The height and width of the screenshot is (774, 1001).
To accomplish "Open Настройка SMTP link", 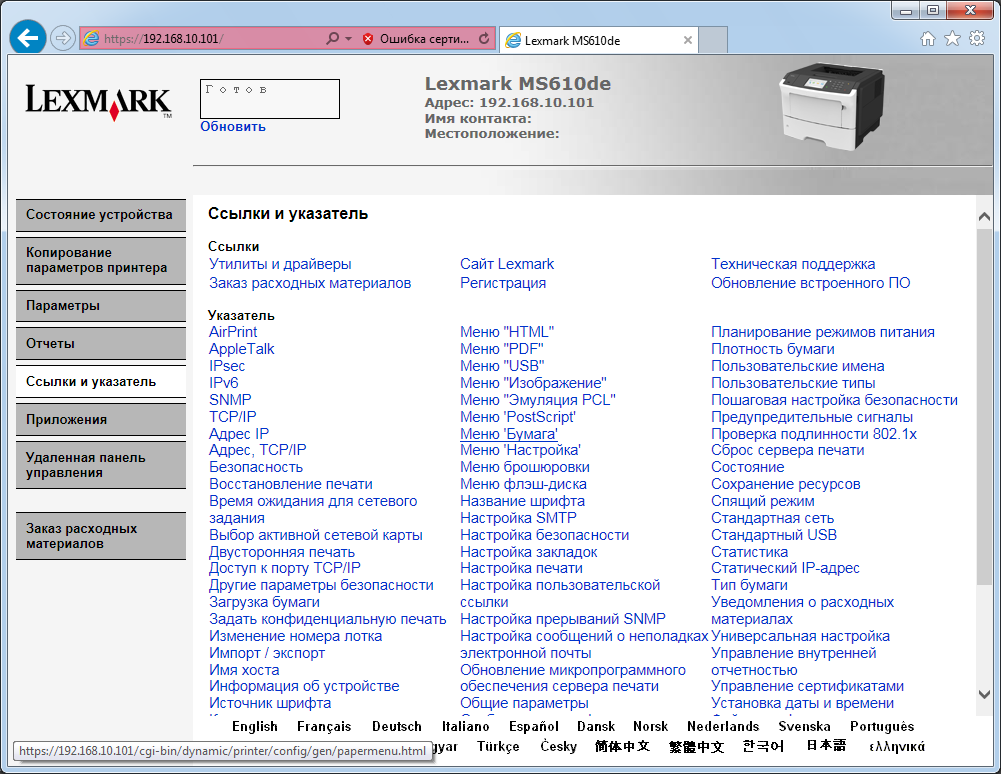I will [518, 518].
